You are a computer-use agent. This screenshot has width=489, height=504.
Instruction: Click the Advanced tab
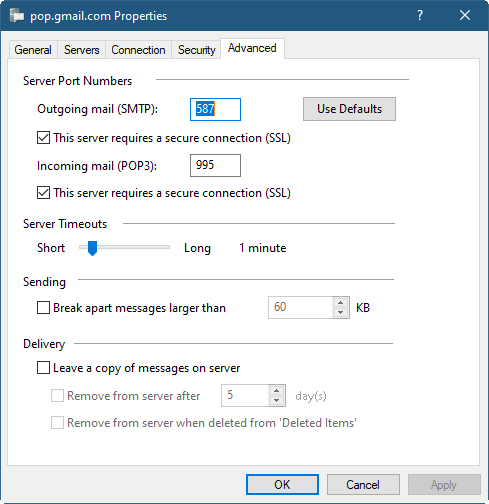[252, 48]
